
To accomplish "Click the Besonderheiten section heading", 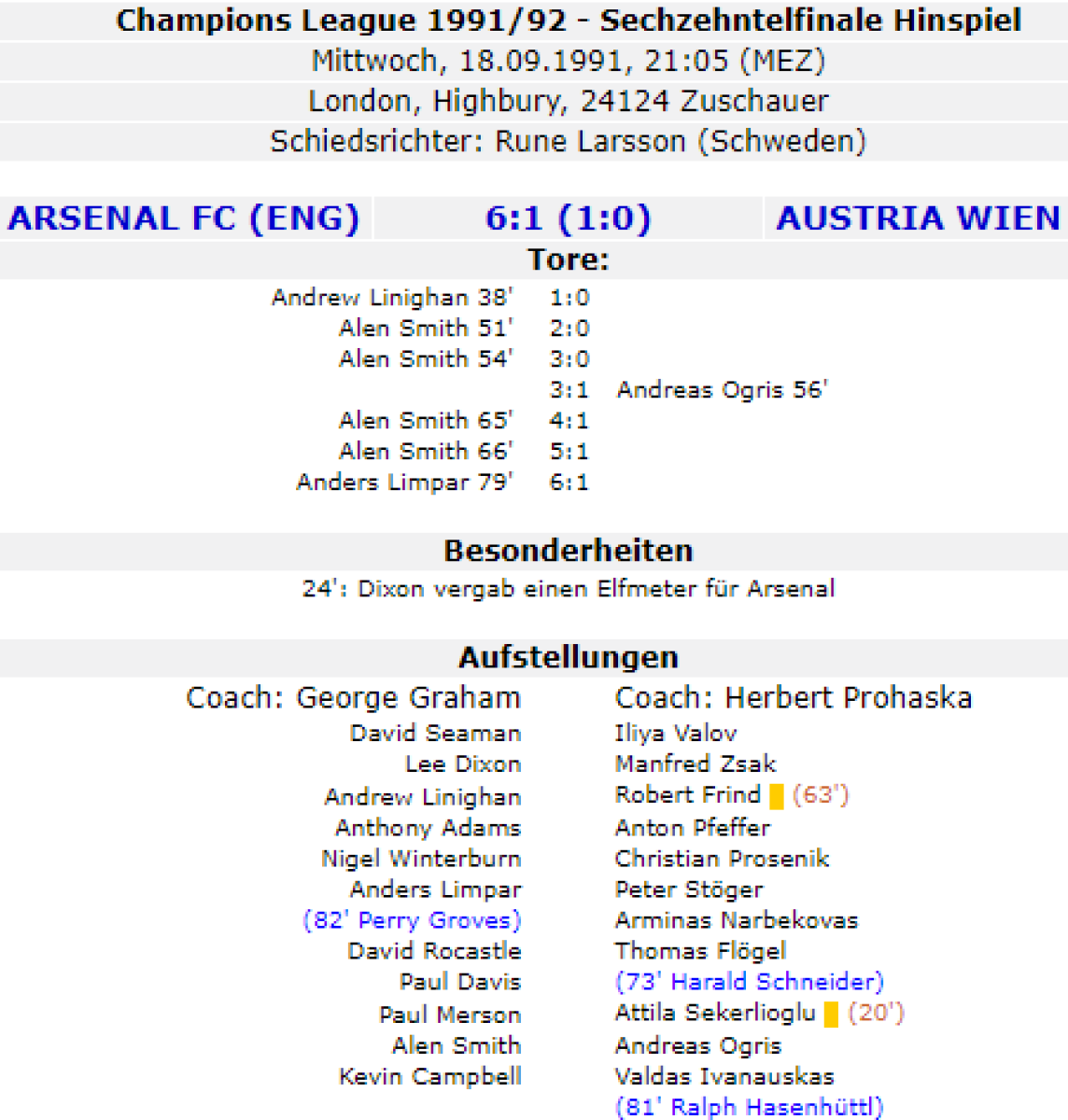I will point(568,551).
